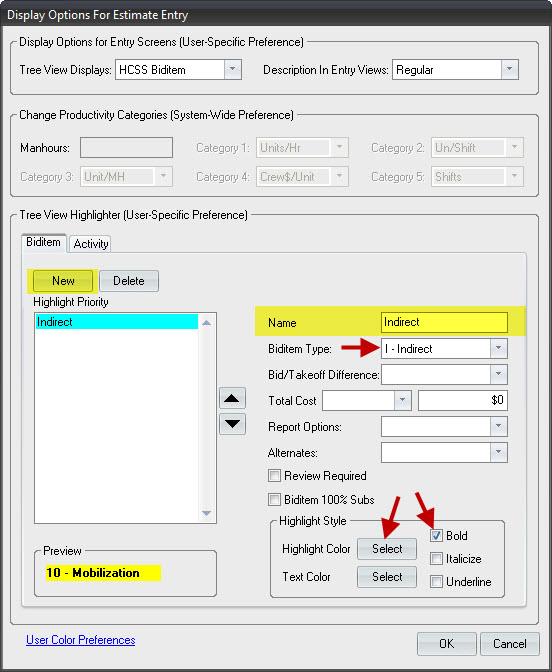The width and height of the screenshot is (552, 672).
Task: Check the Biditem 100% Subs box
Action: (x=274, y=500)
